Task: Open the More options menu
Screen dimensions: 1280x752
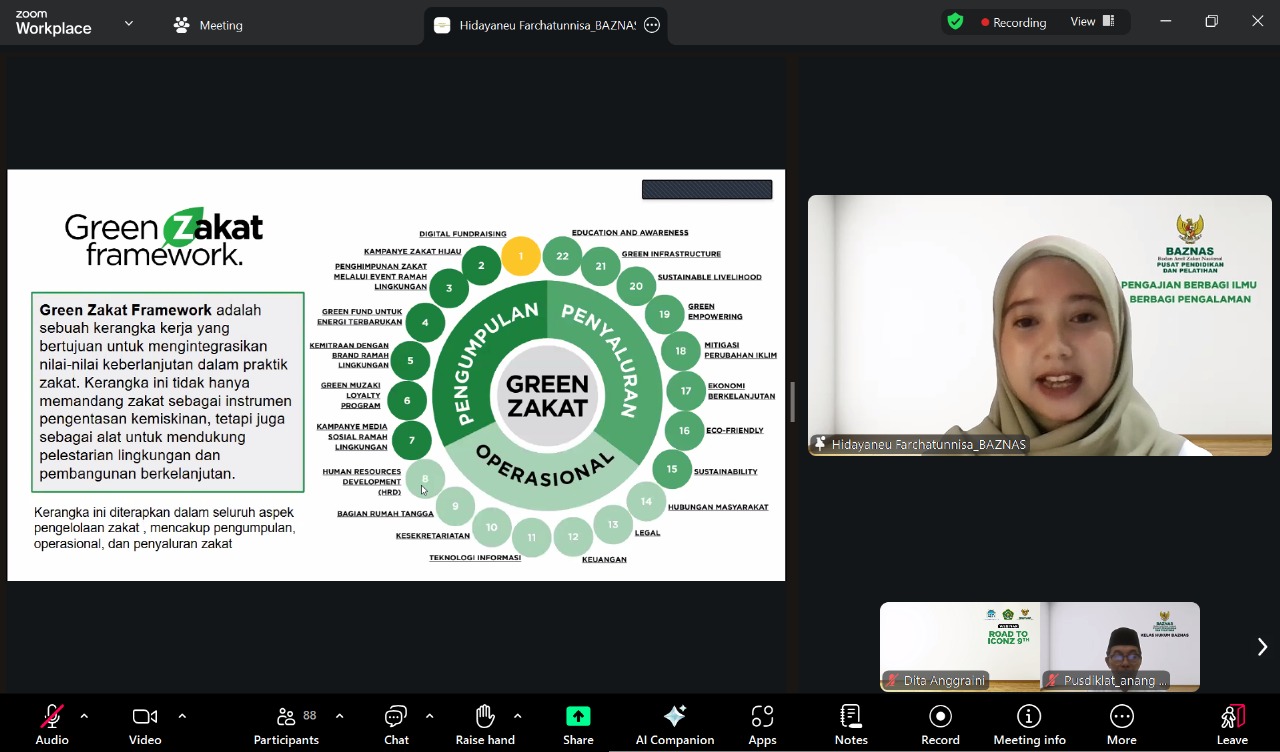Action: [1121, 724]
